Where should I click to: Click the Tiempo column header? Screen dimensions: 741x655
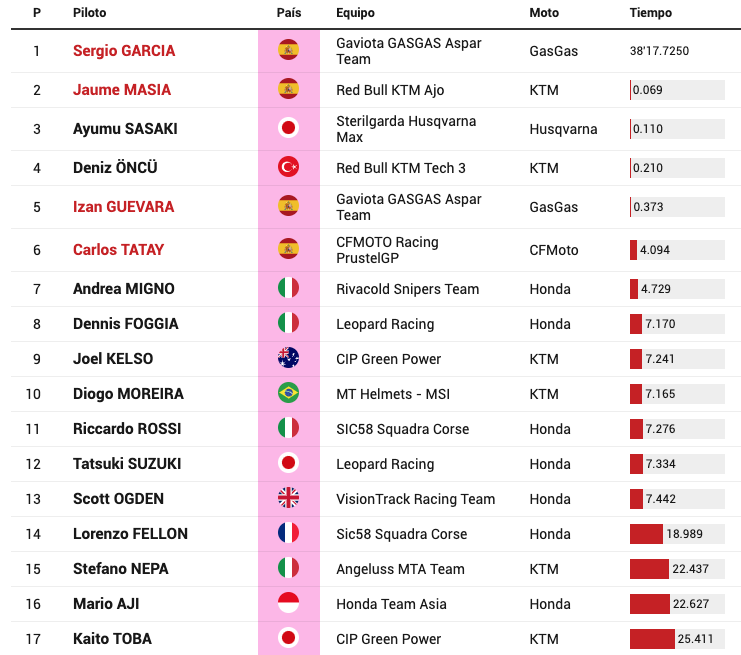(x=650, y=13)
